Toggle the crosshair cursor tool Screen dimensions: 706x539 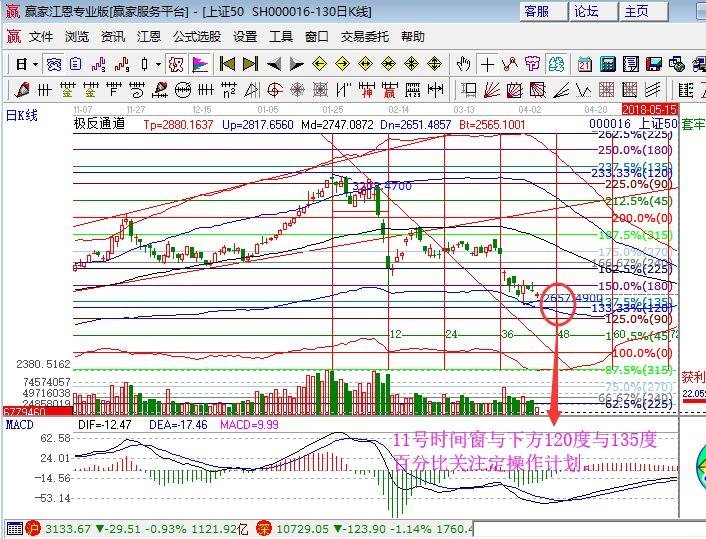coord(487,64)
